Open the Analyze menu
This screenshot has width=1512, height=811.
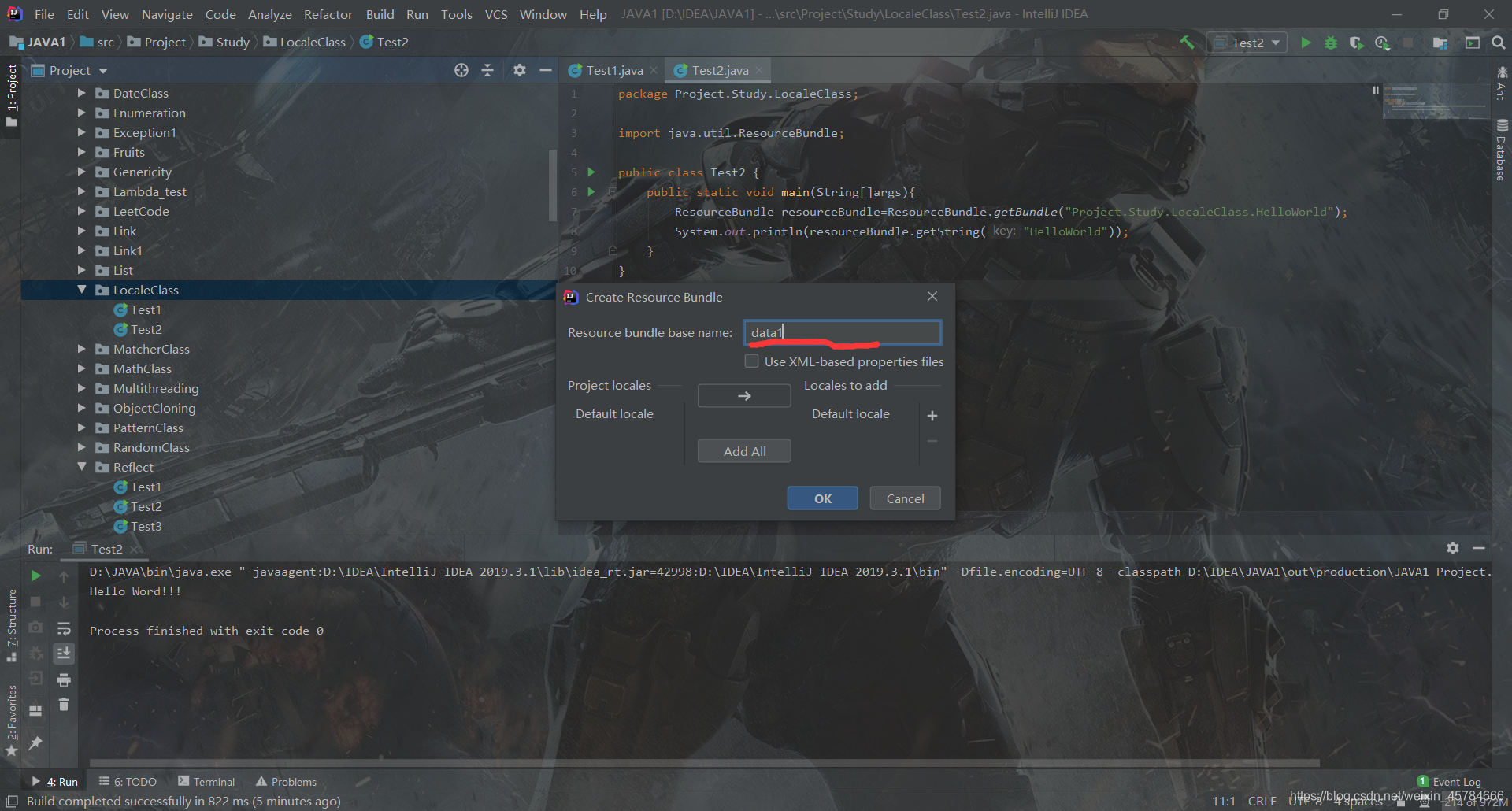click(x=269, y=14)
